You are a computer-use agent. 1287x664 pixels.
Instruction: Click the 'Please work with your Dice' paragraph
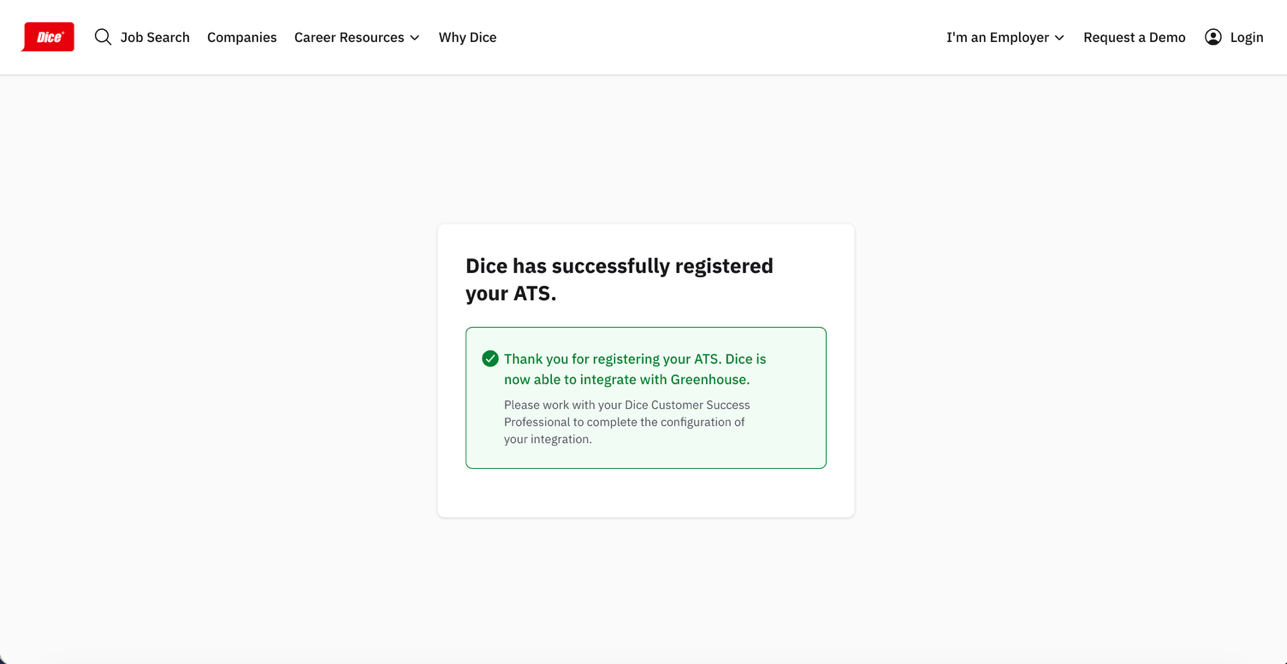pyautogui.click(x=627, y=422)
